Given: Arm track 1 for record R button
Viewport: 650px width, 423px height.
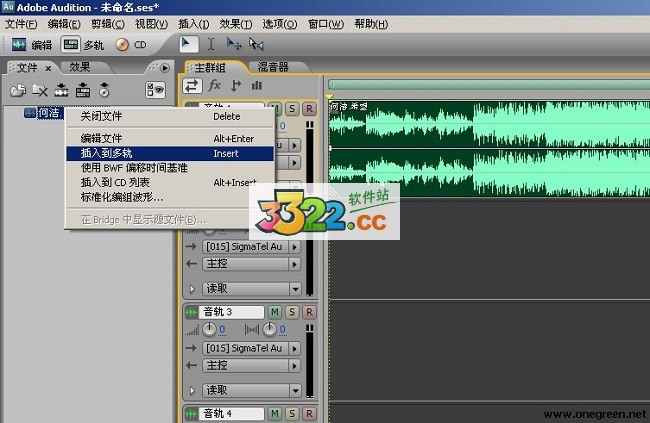Looking at the screenshot, I should [x=309, y=109].
